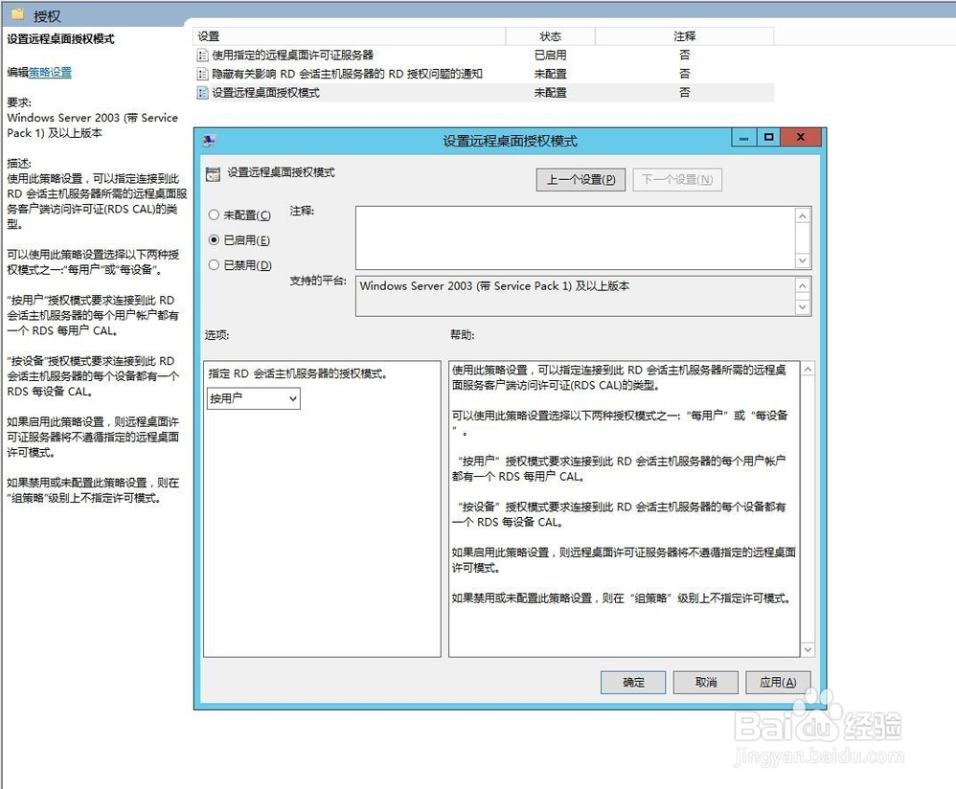
Task: Click the 上一个设置(P) button
Action: 580,180
